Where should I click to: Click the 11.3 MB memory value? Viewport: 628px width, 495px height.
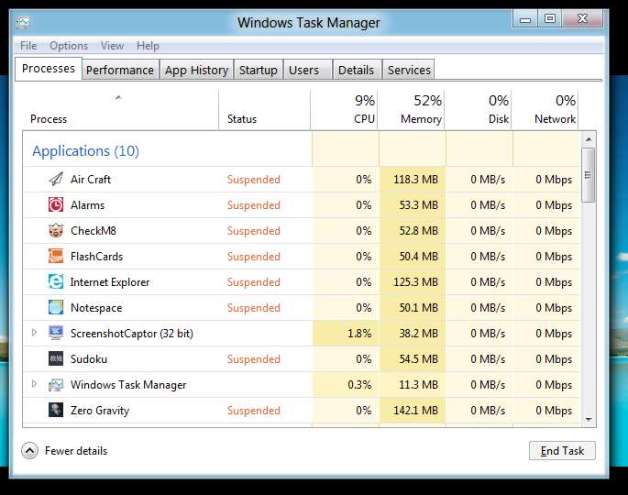419,384
